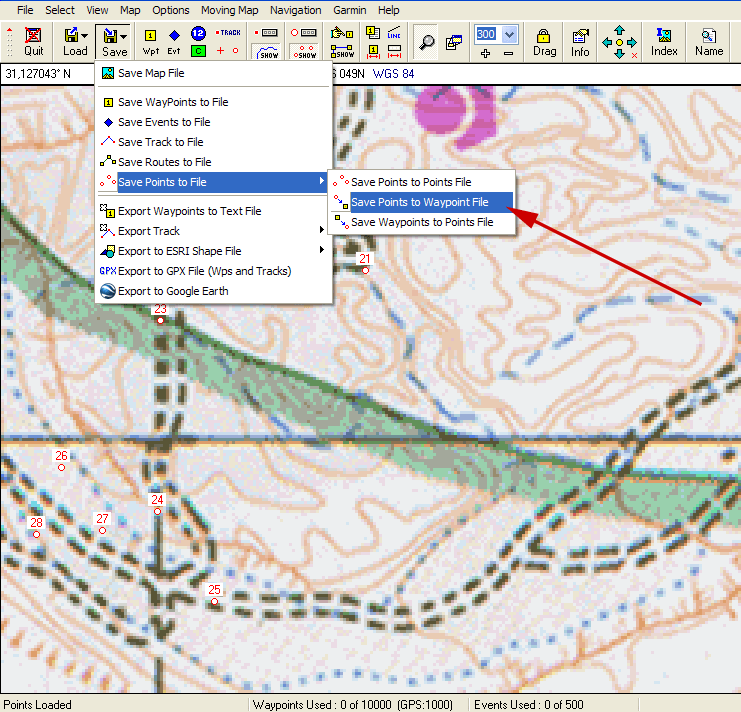The image size is (741, 712).
Task: Toggle the Drag padlock button
Action: 544,42
